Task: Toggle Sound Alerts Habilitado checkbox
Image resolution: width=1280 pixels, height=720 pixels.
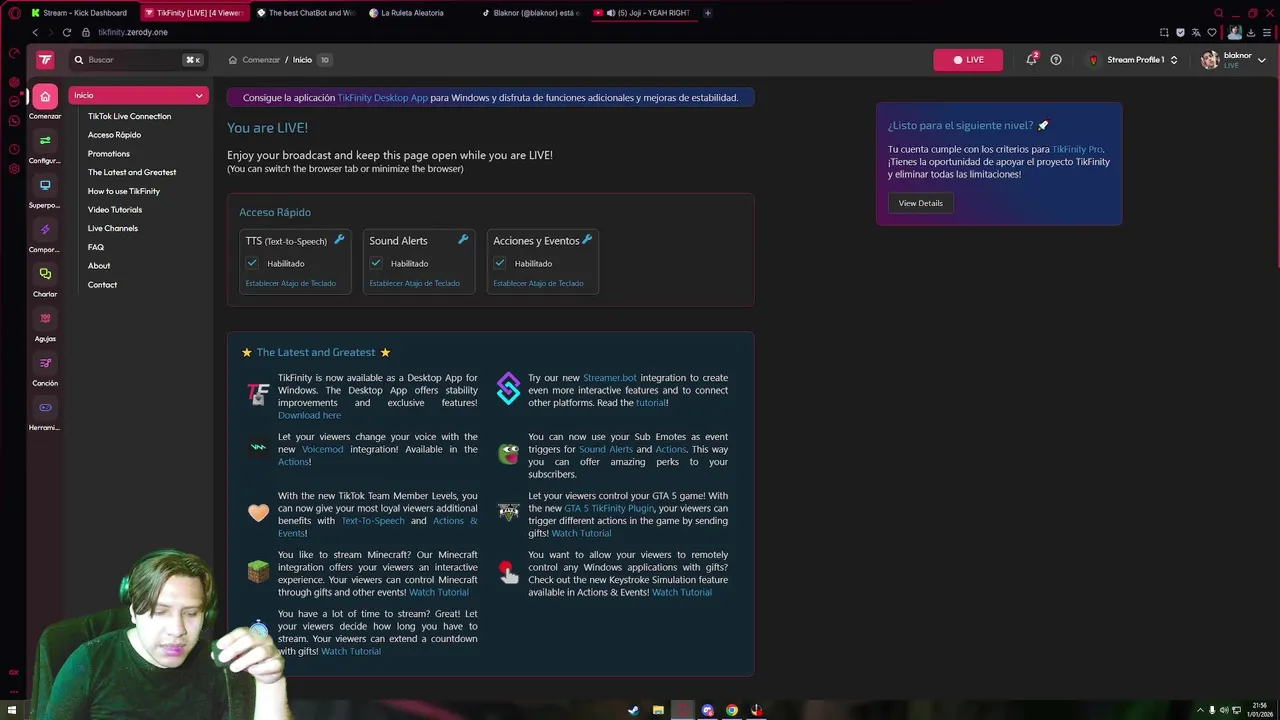Action: (x=376, y=263)
